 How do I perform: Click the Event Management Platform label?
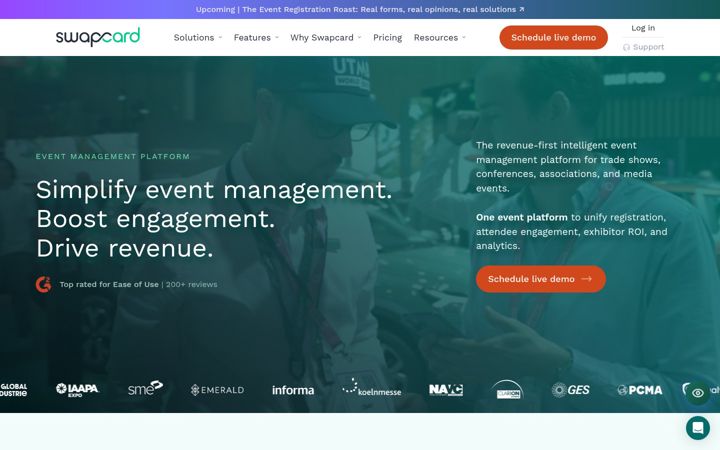(x=113, y=156)
